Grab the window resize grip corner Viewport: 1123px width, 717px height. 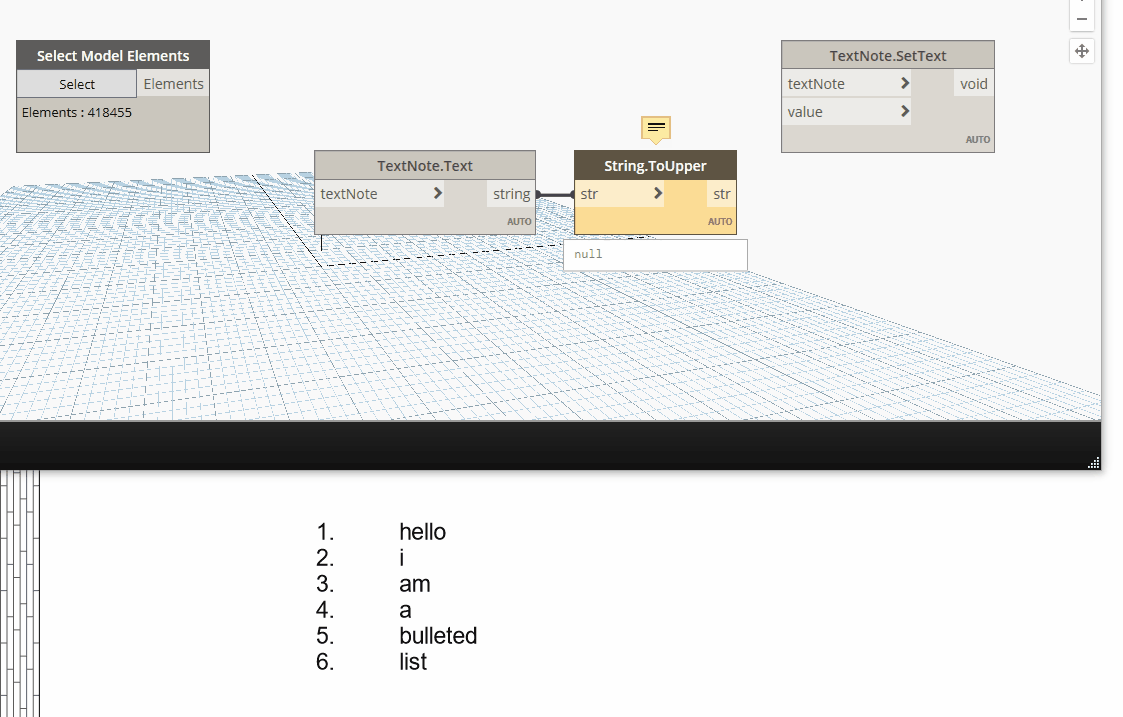[1093, 462]
